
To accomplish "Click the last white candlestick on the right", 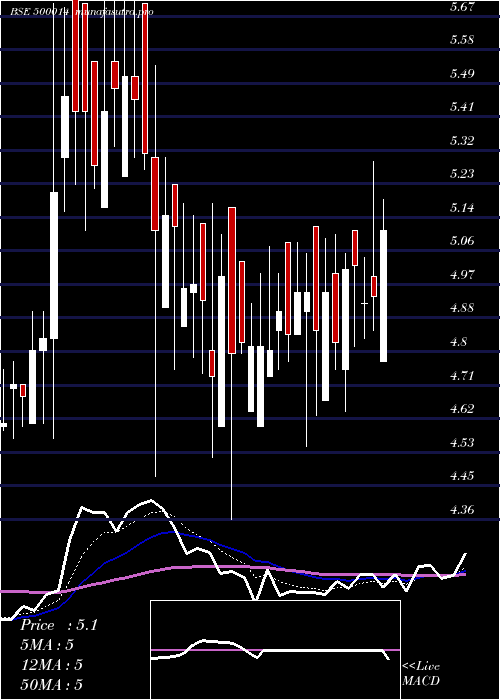I will point(383,296).
